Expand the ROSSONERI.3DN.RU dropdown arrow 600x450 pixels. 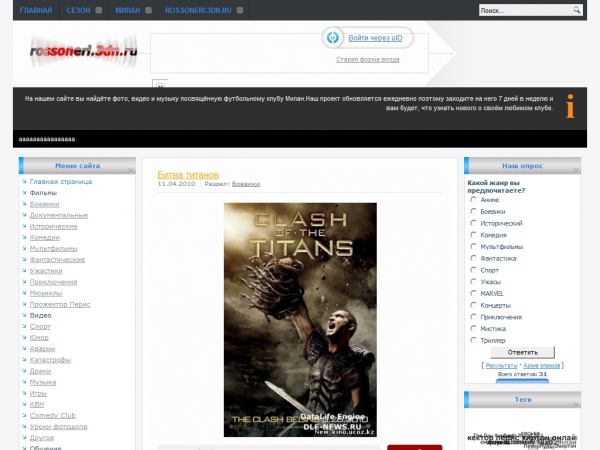pyautogui.click(x=240, y=10)
